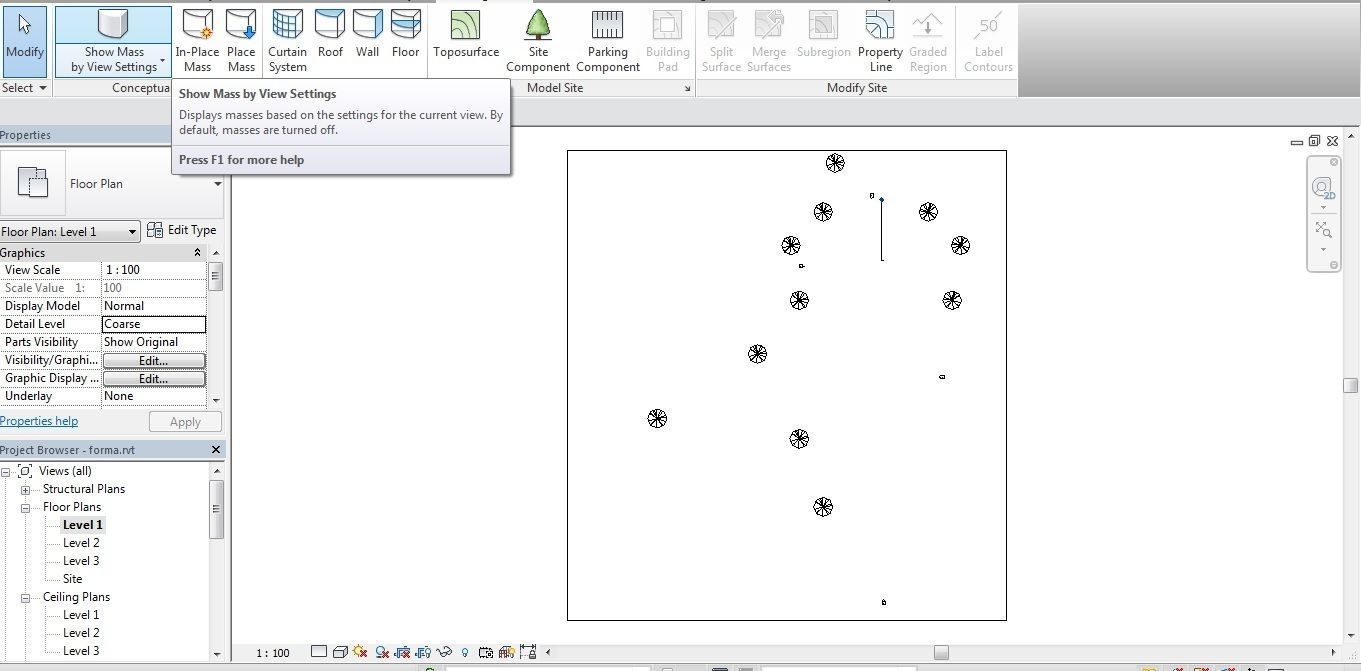Expand Model Site panel dialog launcher
The width and height of the screenshot is (1361, 671).
[687, 89]
